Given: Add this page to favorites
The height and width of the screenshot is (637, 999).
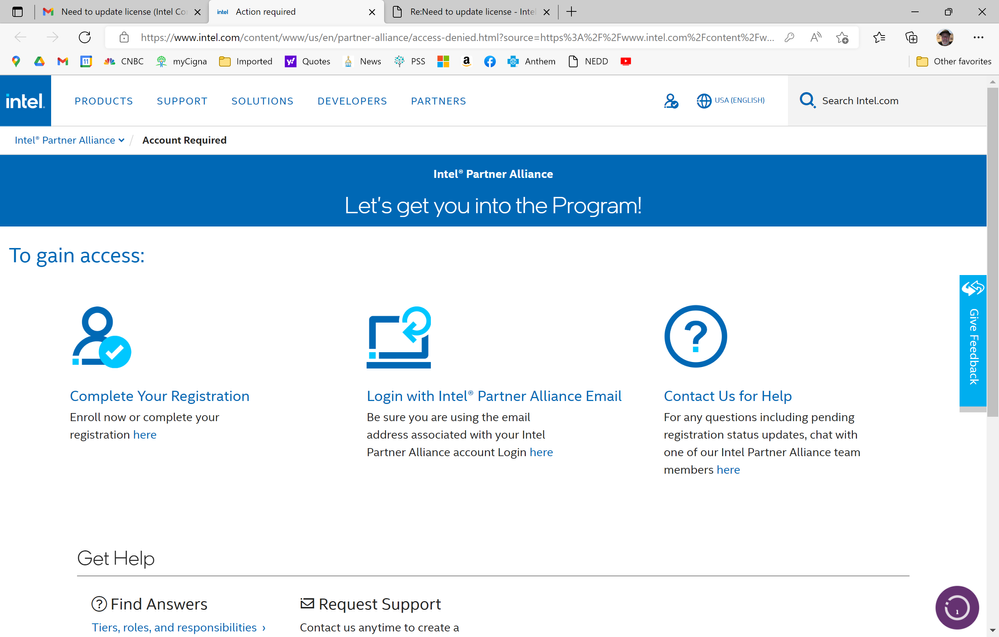Looking at the screenshot, I should (x=842, y=38).
